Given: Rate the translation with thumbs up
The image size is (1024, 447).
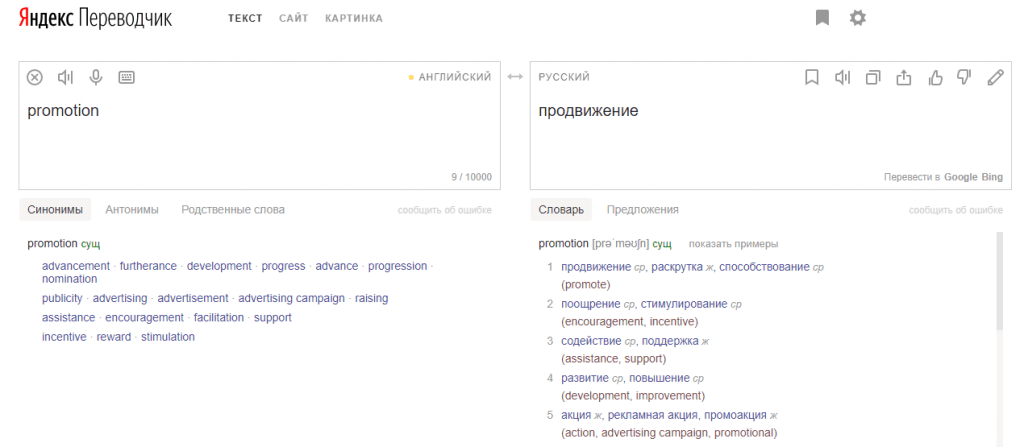Looking at the screenshot, I should pos(935,78).
